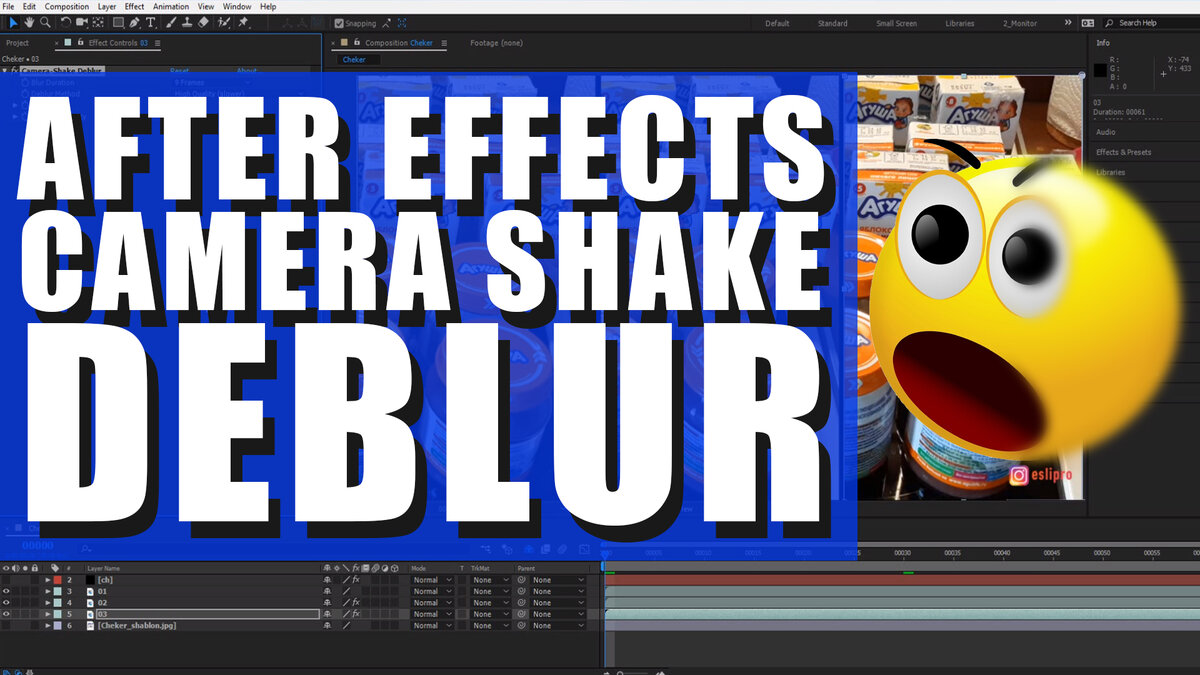1200x675 pixels.
Task: Select the Zoom magnifier tool
Action: tap(46, 22)
